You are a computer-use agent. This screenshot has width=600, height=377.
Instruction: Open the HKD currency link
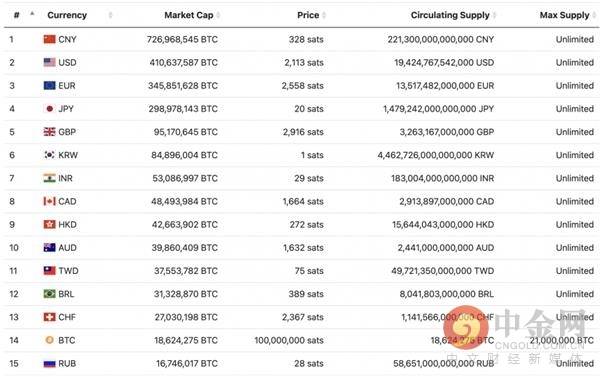pyautogui.click(x=67, y=224)
